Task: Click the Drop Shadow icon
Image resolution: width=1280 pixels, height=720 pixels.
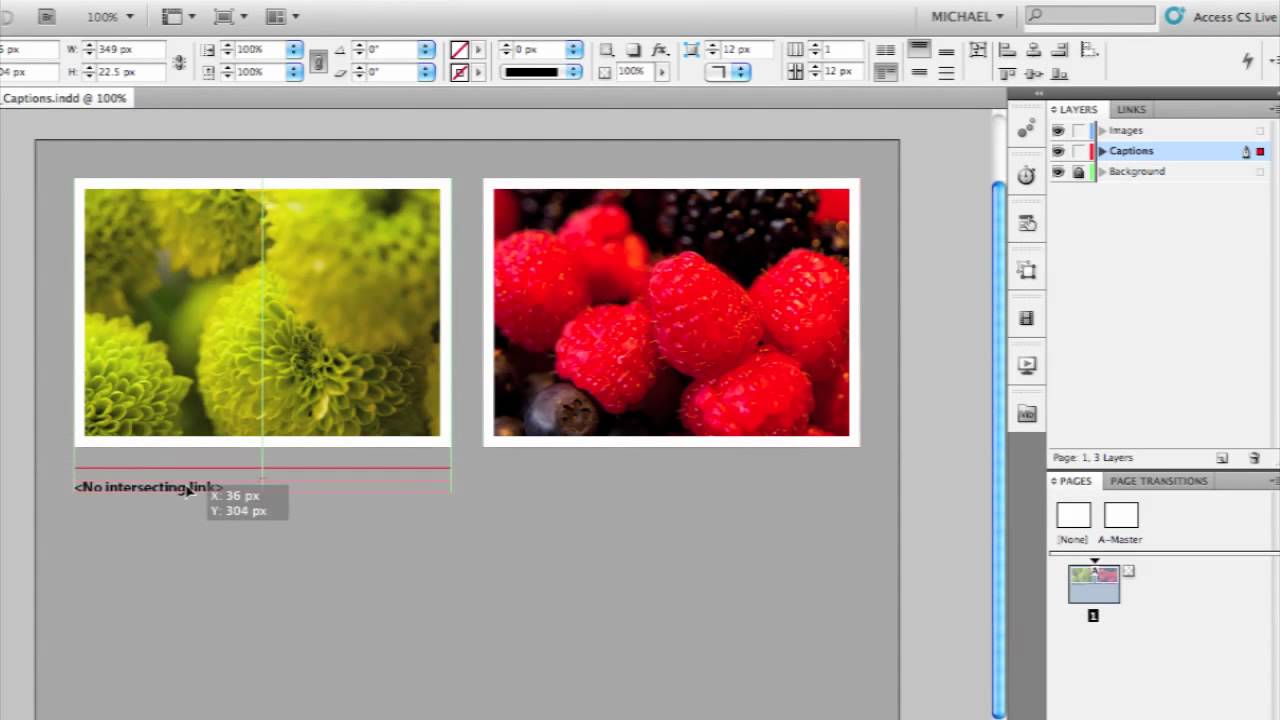Action: coord(633,50)
